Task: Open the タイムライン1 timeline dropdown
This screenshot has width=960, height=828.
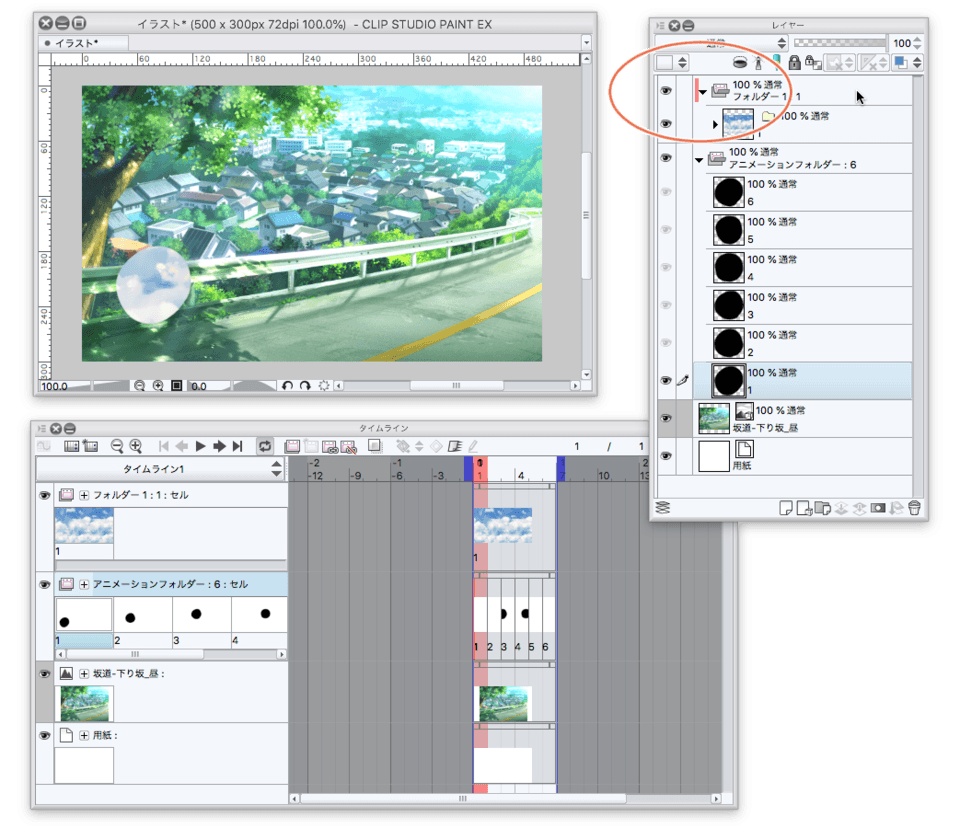Action: [277, 469]
